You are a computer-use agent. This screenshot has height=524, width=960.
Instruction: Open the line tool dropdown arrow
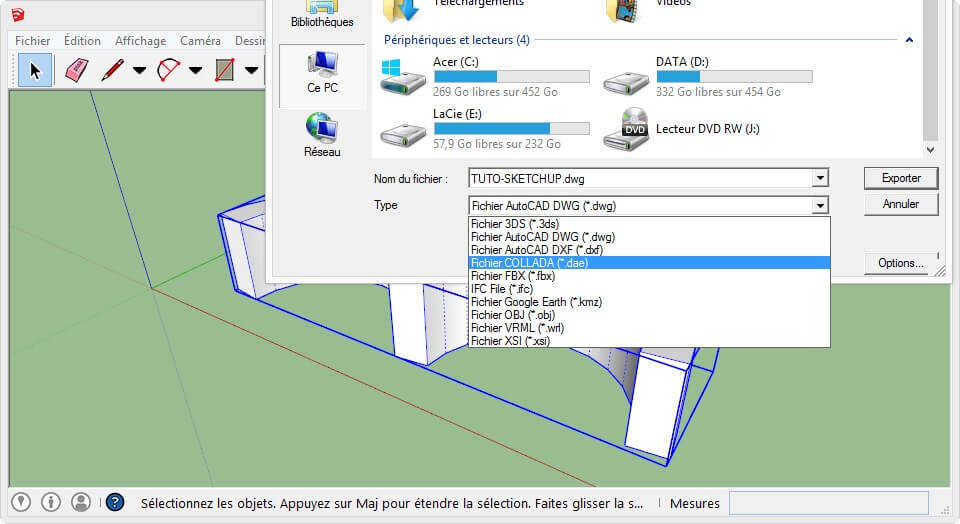pos(140,70)
